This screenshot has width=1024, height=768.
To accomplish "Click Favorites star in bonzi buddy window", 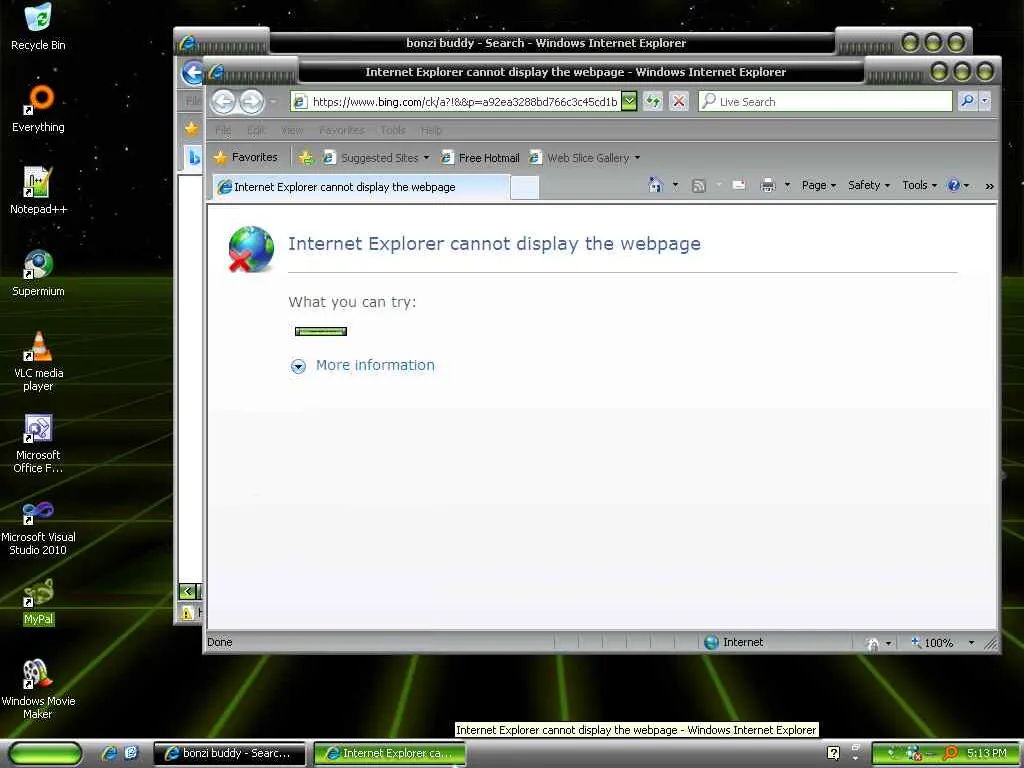I will click(x=191, y=129).
